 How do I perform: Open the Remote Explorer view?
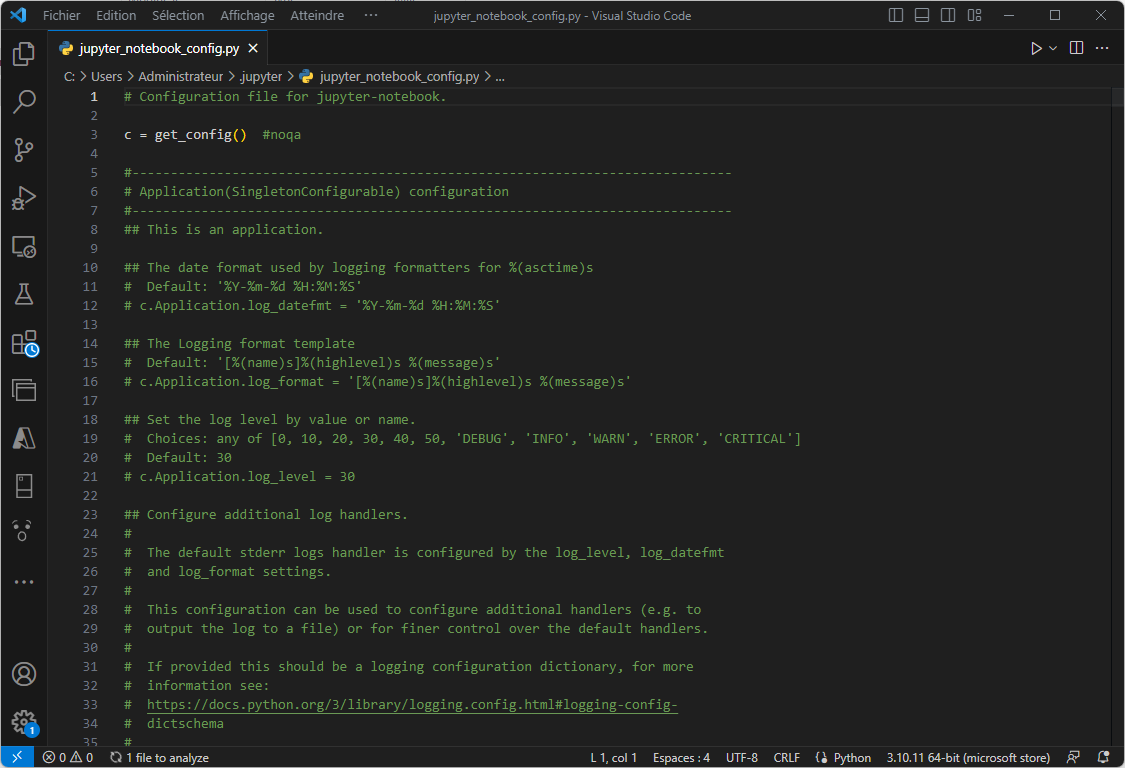[x=24, y=246]
